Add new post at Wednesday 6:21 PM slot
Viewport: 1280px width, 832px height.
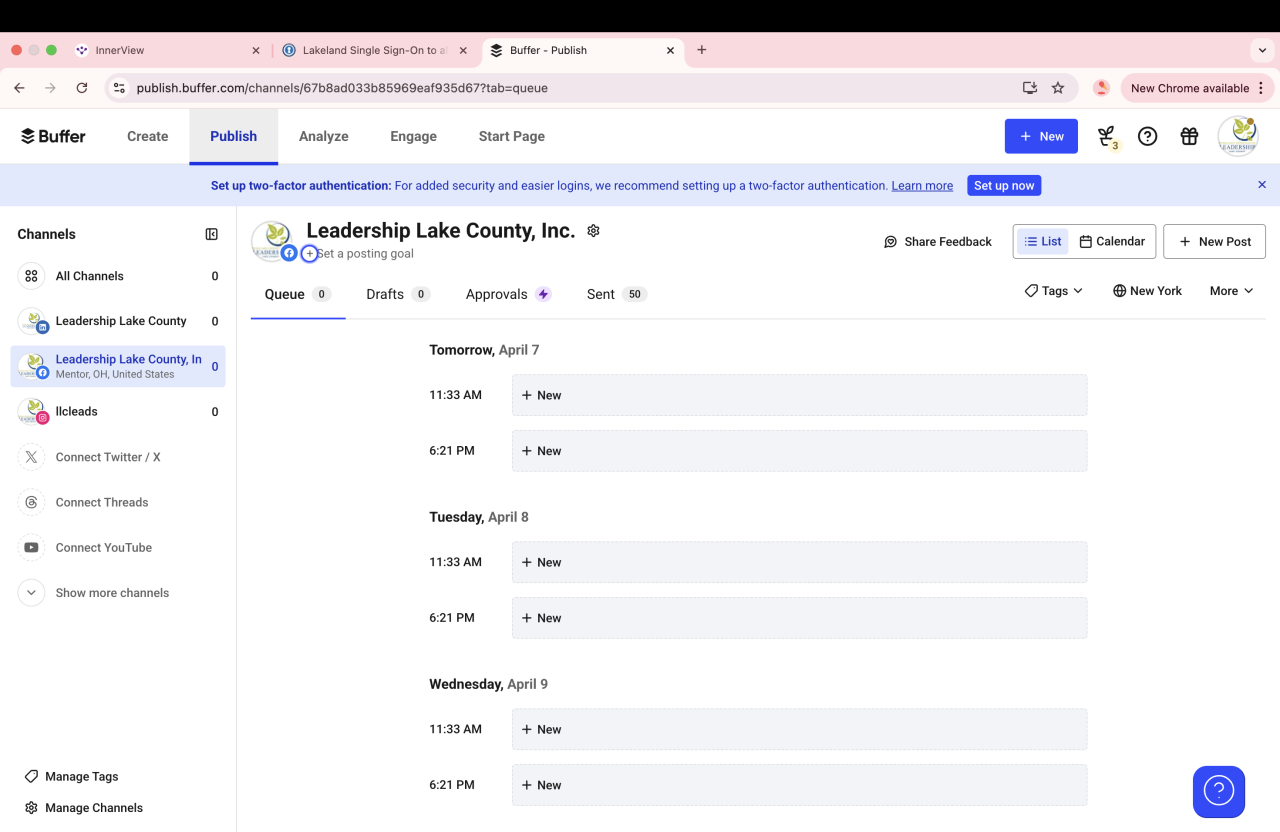[799, 785]
